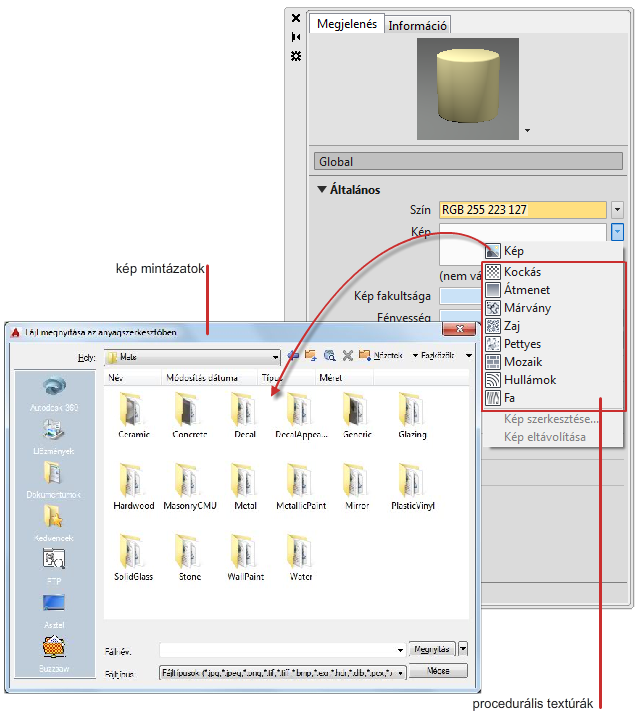This screenshot has width=641, height=718.
Task: Open the Water folder
Action: 301,558
